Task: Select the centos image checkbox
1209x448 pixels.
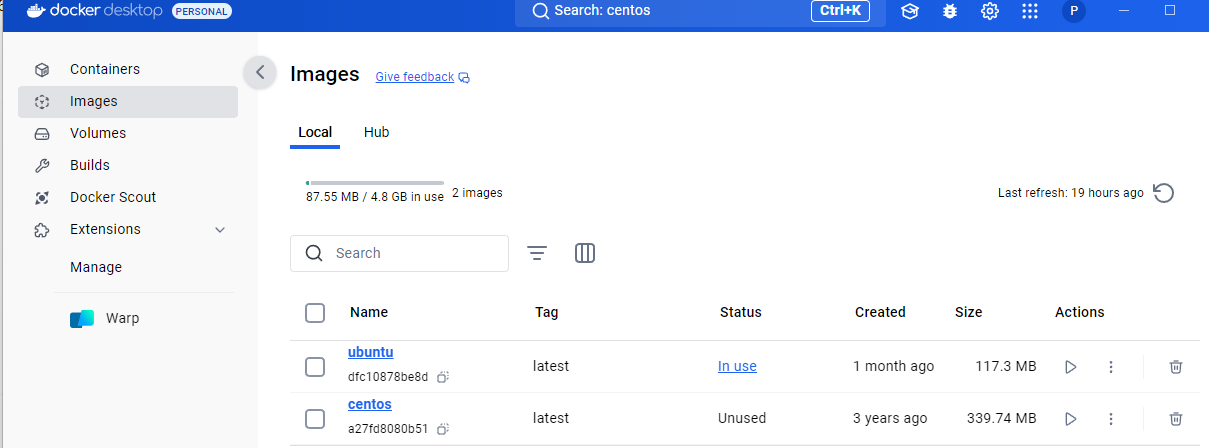Action: coord(315,418)
